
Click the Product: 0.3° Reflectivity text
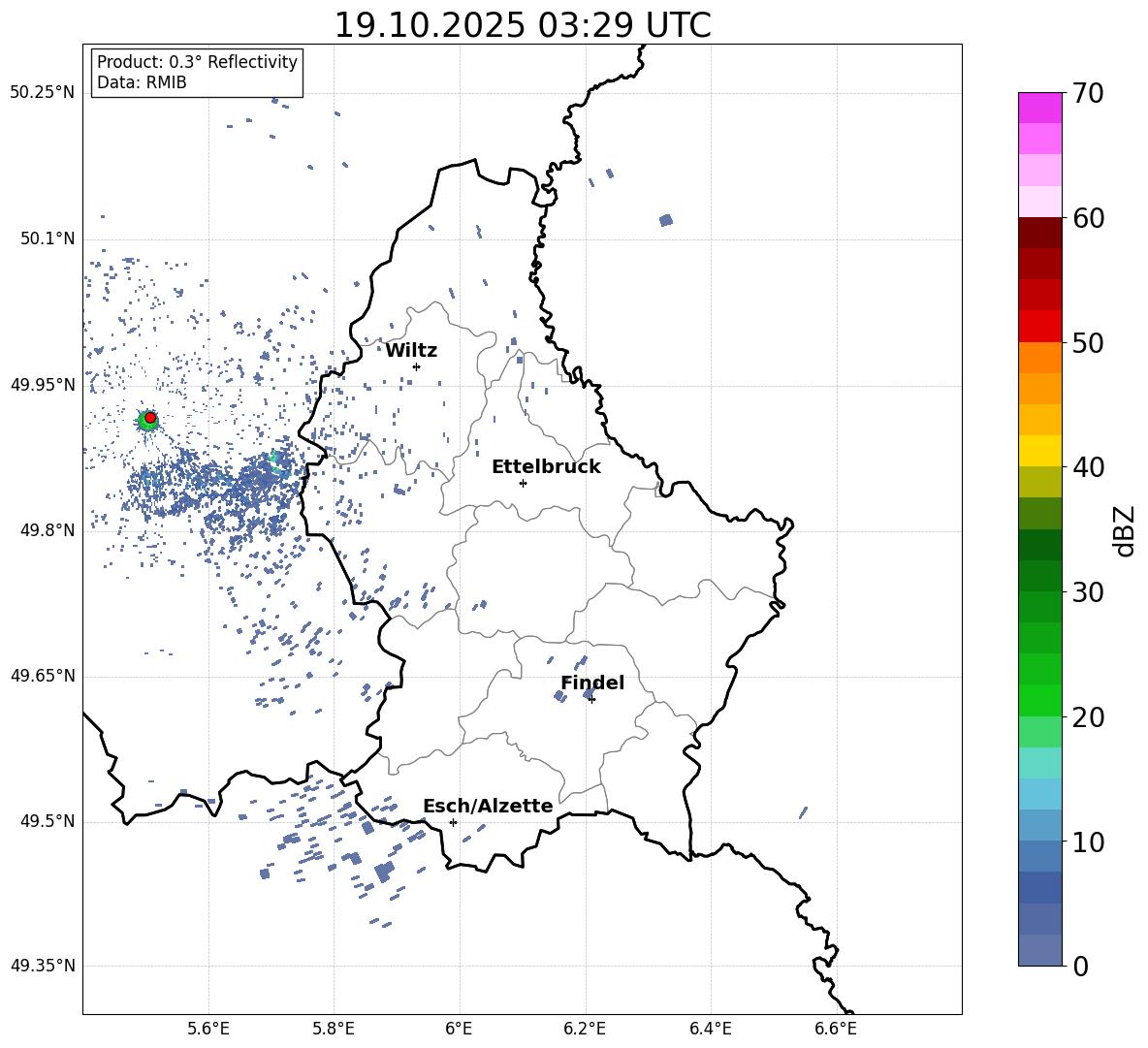tap(197, 62)
